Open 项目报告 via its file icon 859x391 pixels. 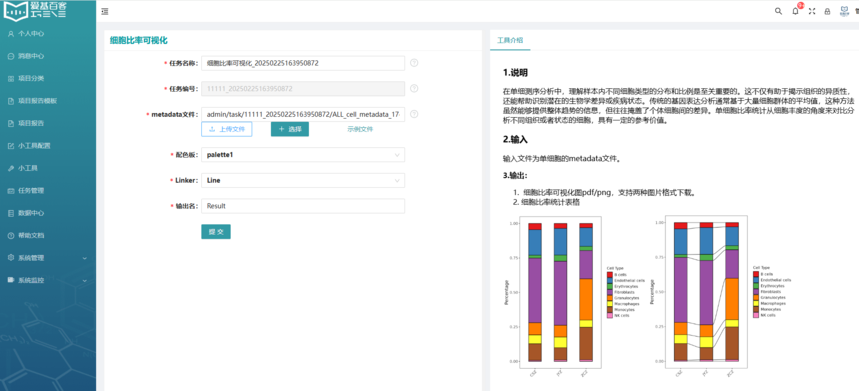click(x=11, y=123)
